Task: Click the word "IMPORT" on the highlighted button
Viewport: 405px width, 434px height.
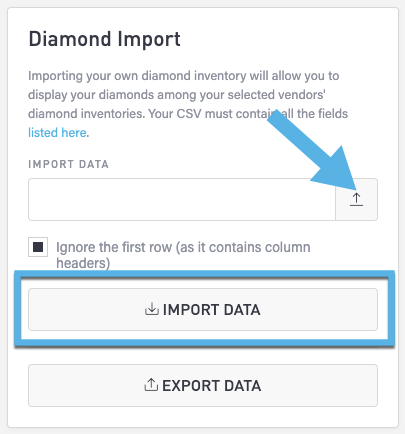Action: pyautogui.click(x=191, y=310)
